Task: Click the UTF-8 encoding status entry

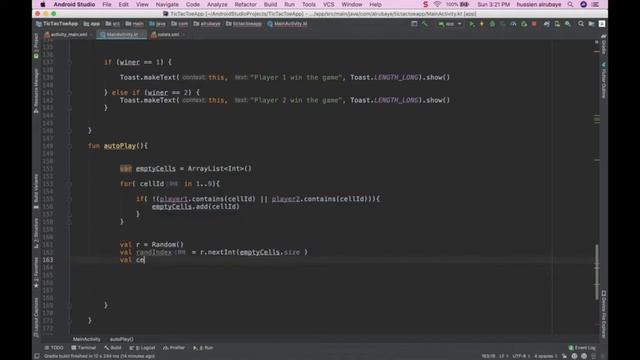Action: pos(520,356)
